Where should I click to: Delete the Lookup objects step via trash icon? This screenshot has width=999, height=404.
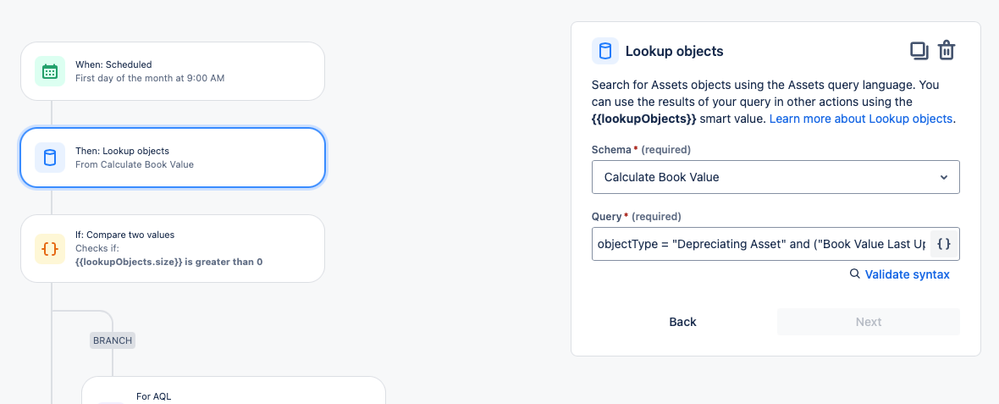(947, 51)
